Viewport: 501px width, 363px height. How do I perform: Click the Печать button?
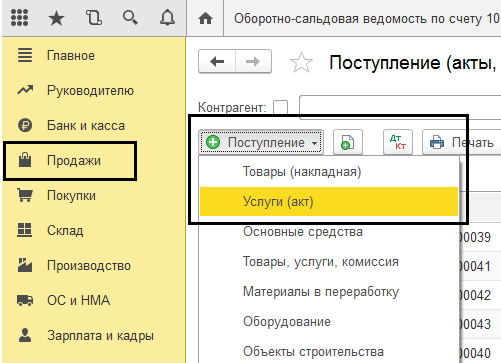[462, 142]
